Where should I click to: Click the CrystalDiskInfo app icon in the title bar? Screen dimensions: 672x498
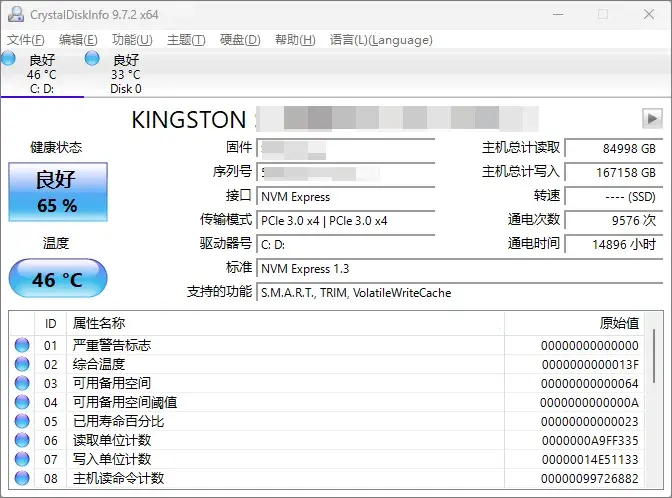click(16, 14)
